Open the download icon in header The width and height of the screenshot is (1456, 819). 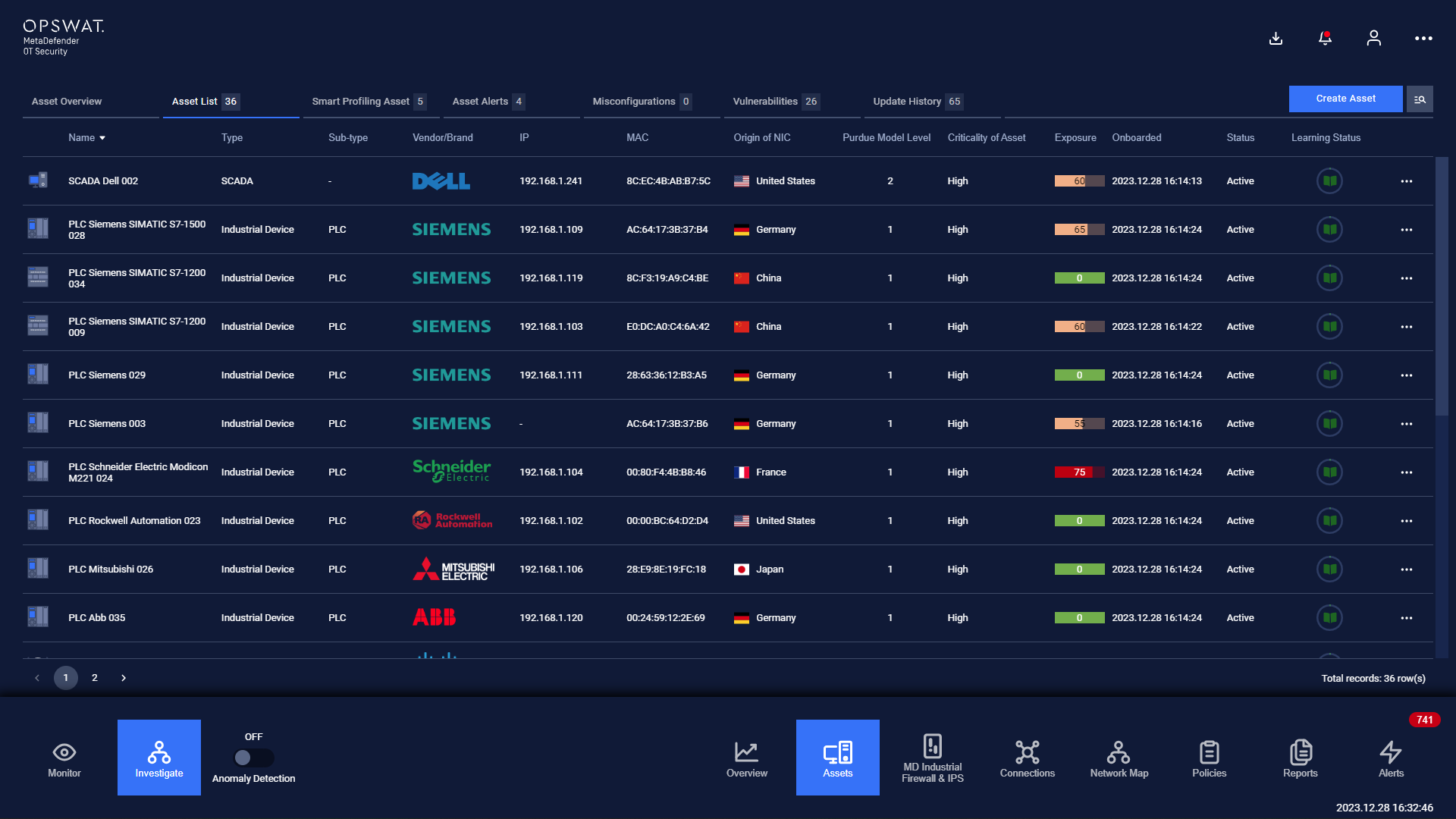click(1276, 38)
